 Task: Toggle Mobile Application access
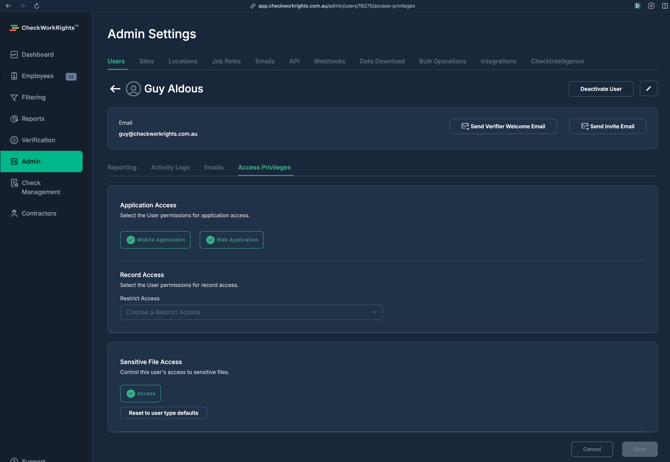pos(155,240)
